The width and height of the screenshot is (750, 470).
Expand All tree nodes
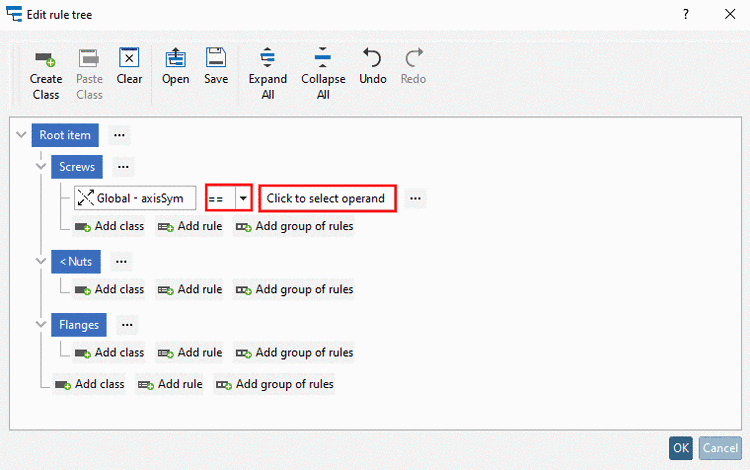click(267, 74)
